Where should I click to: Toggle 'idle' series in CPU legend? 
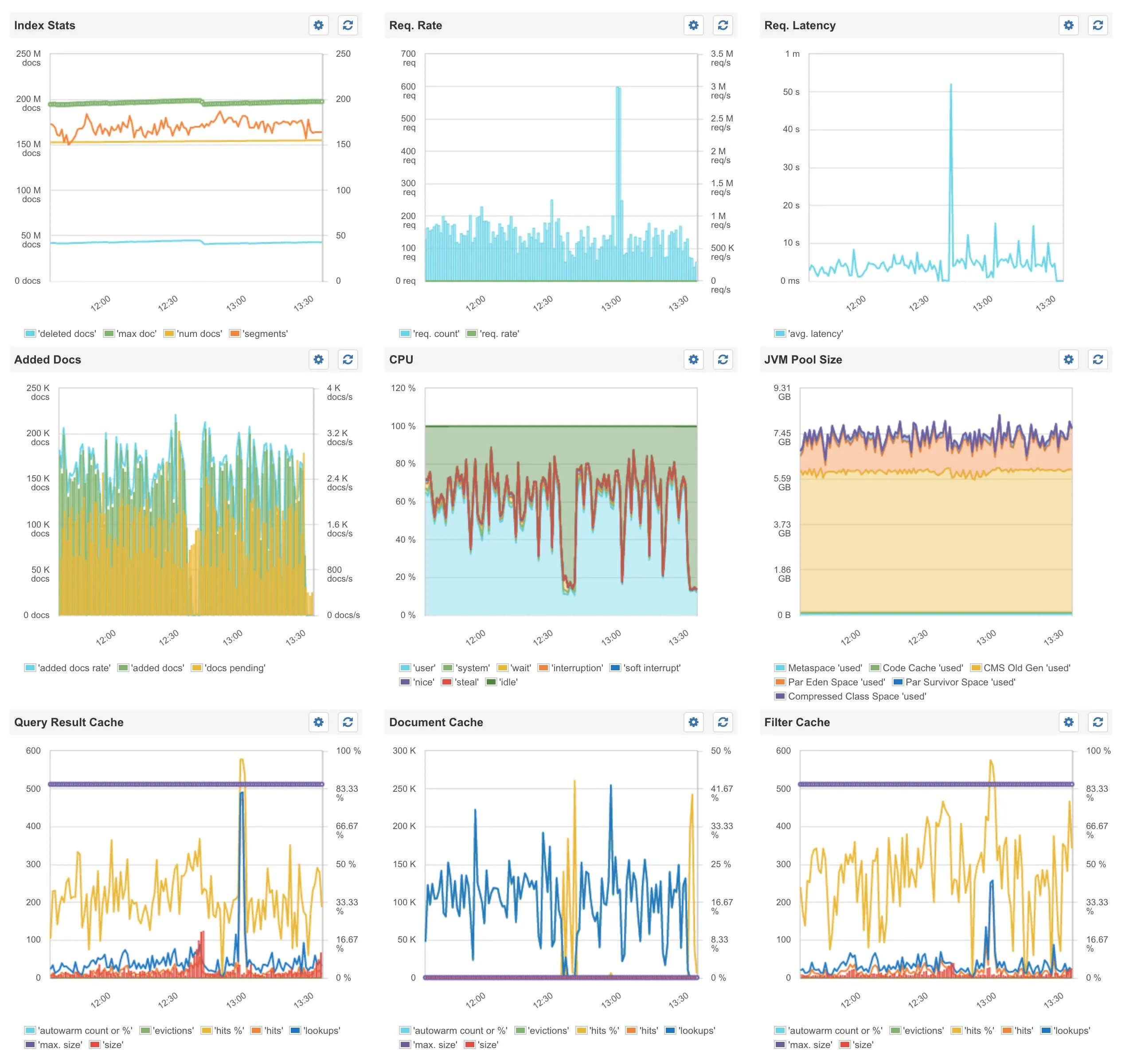click(508, 682)
